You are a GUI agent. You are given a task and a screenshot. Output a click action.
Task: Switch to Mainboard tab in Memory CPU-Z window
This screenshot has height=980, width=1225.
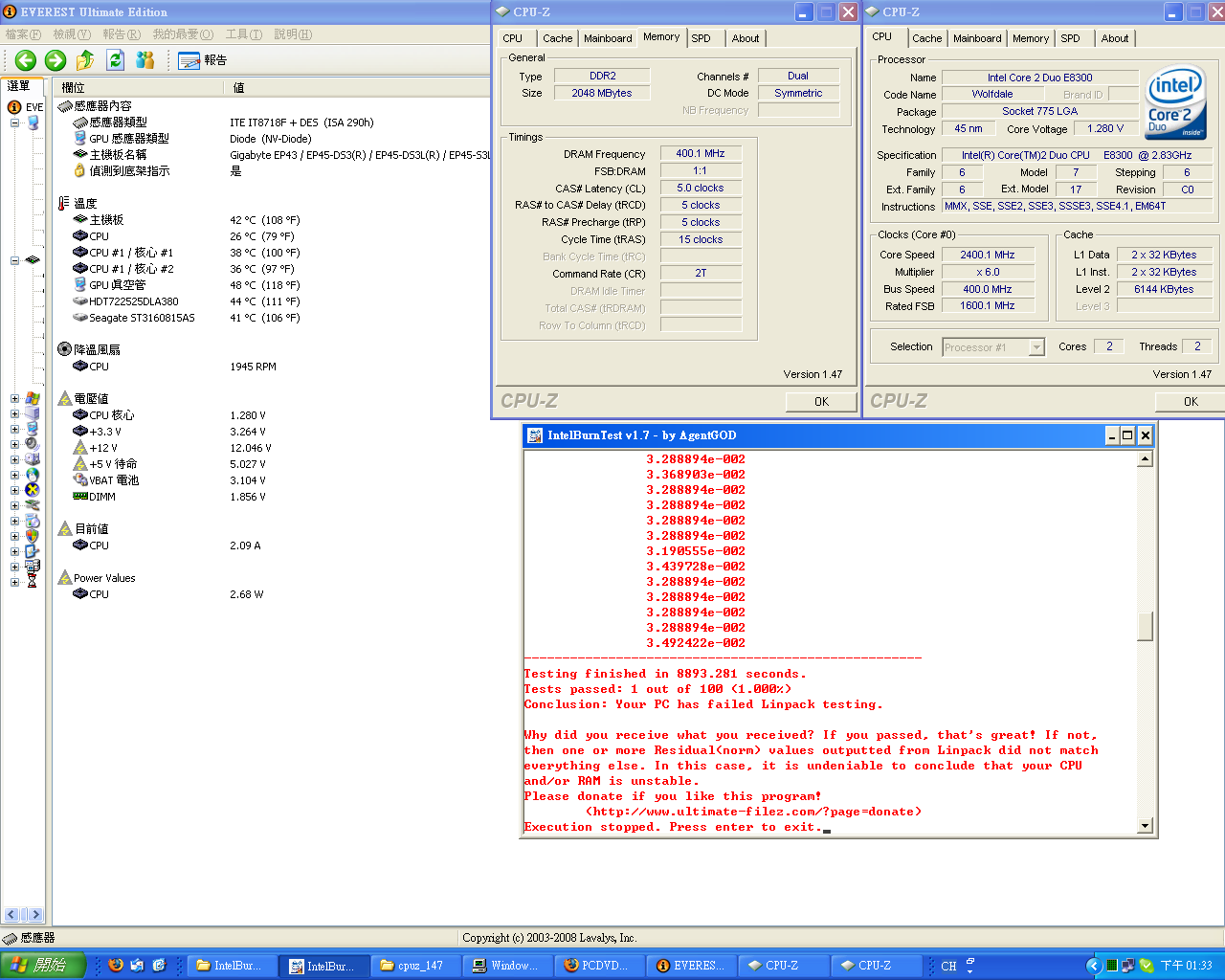point(608,38)
